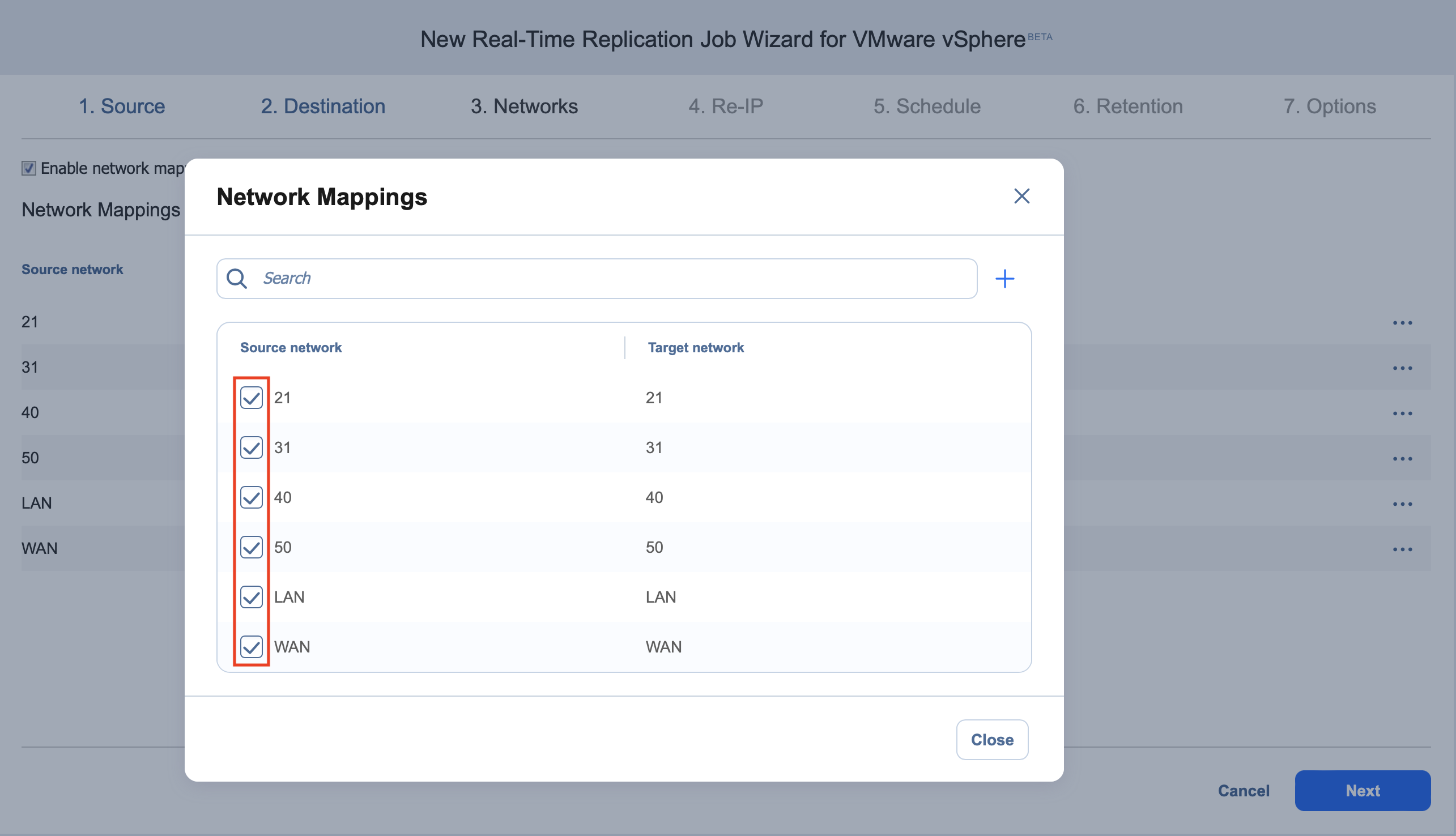
Task: Sort by the Target network column header
Action: [x=696, y=348]
